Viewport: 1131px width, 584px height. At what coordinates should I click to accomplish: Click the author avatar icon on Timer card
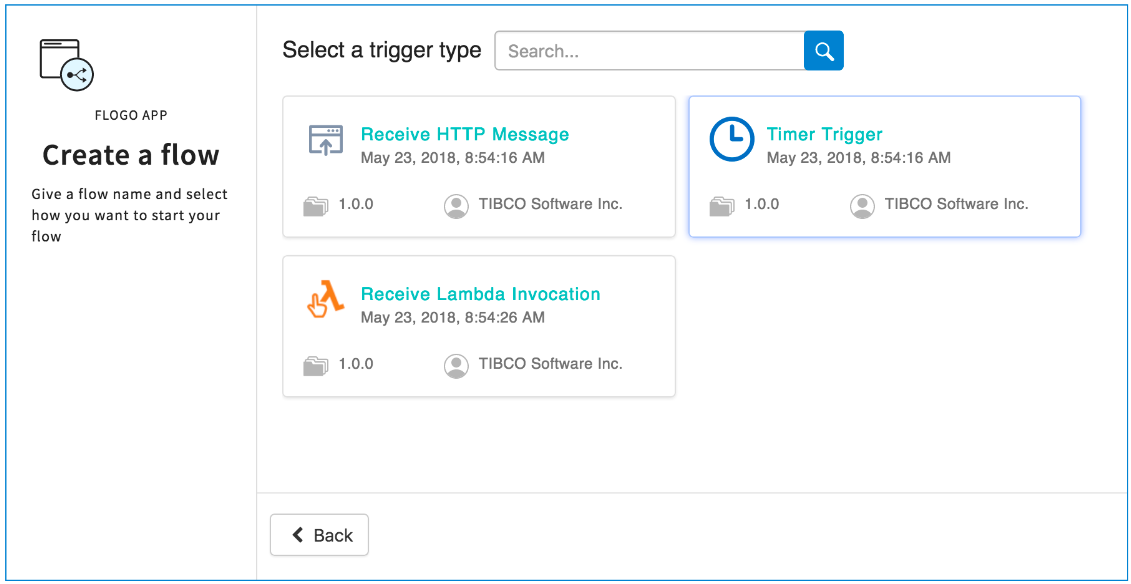(x=862, y=206)
